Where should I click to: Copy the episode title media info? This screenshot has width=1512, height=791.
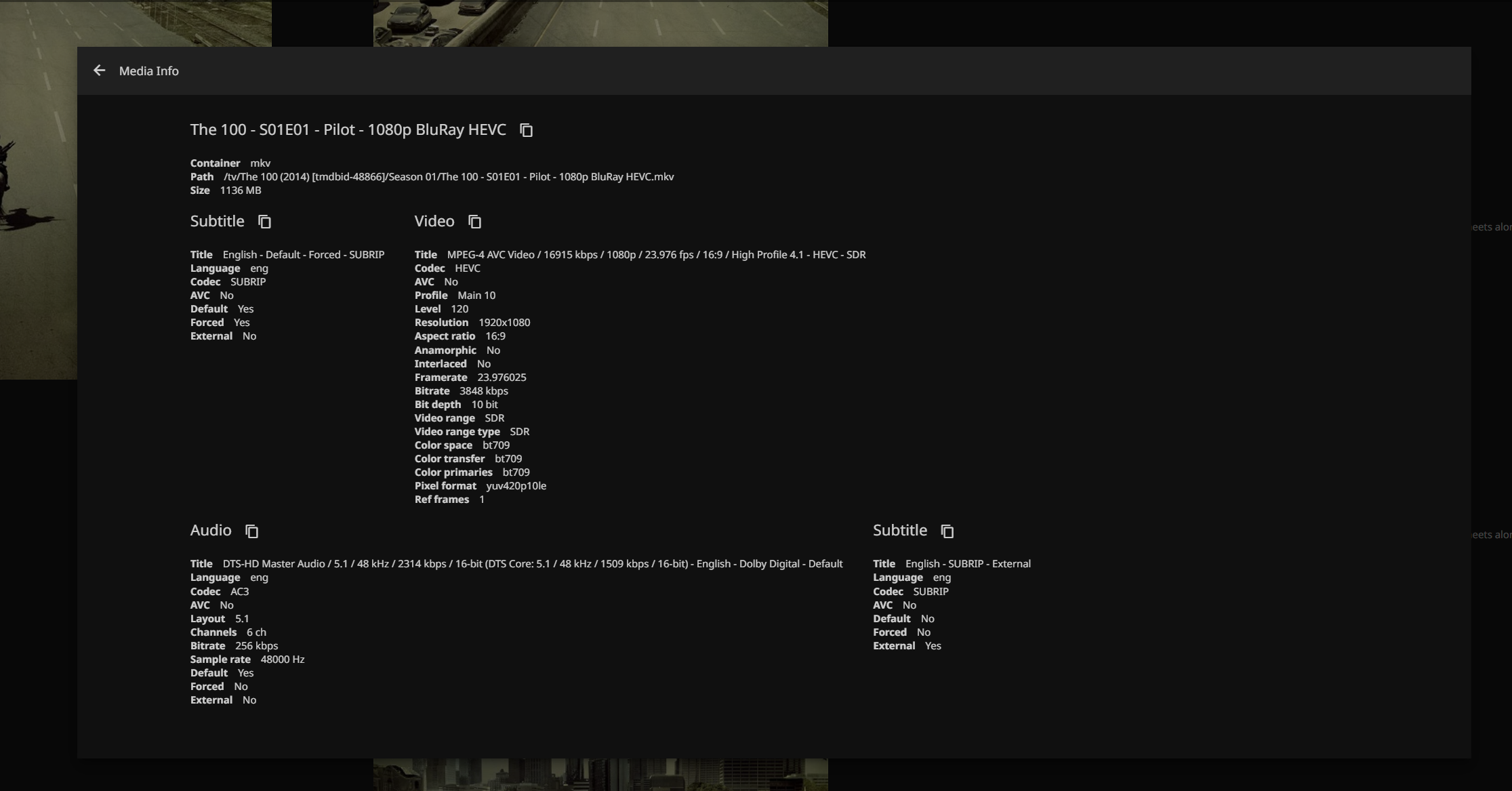tap(526, 130)
